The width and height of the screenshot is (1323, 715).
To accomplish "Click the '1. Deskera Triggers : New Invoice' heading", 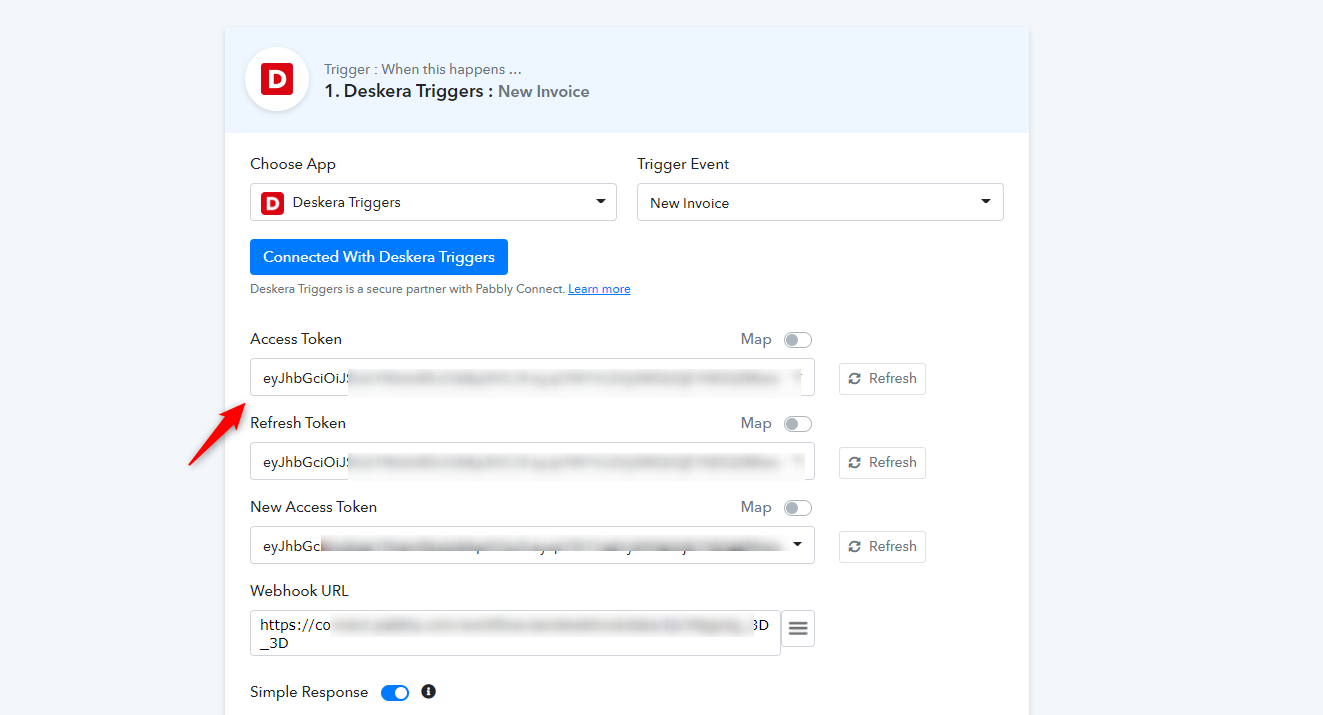I will pyautogui.click(x=456, y=91).
